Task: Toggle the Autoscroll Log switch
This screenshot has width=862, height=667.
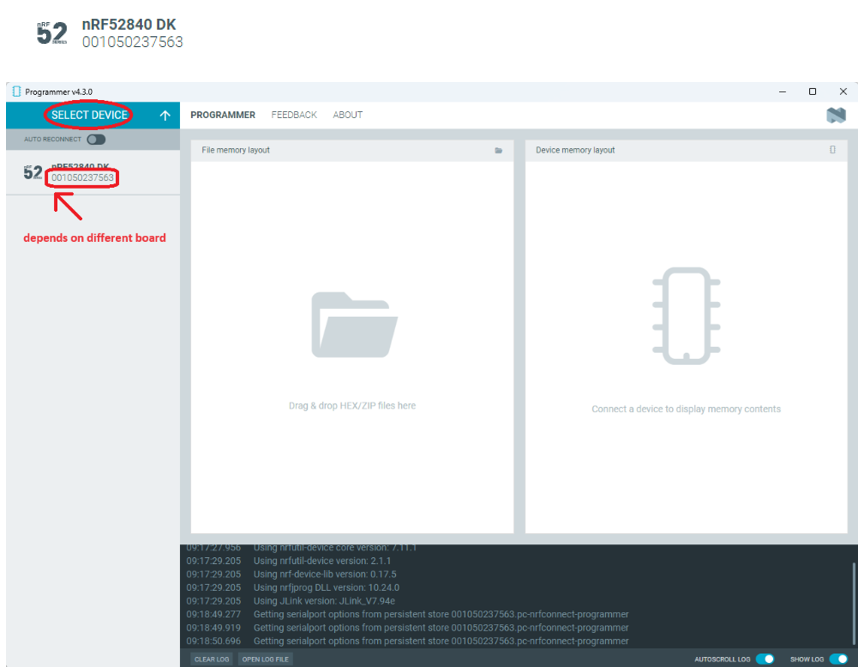Action: 765,659
